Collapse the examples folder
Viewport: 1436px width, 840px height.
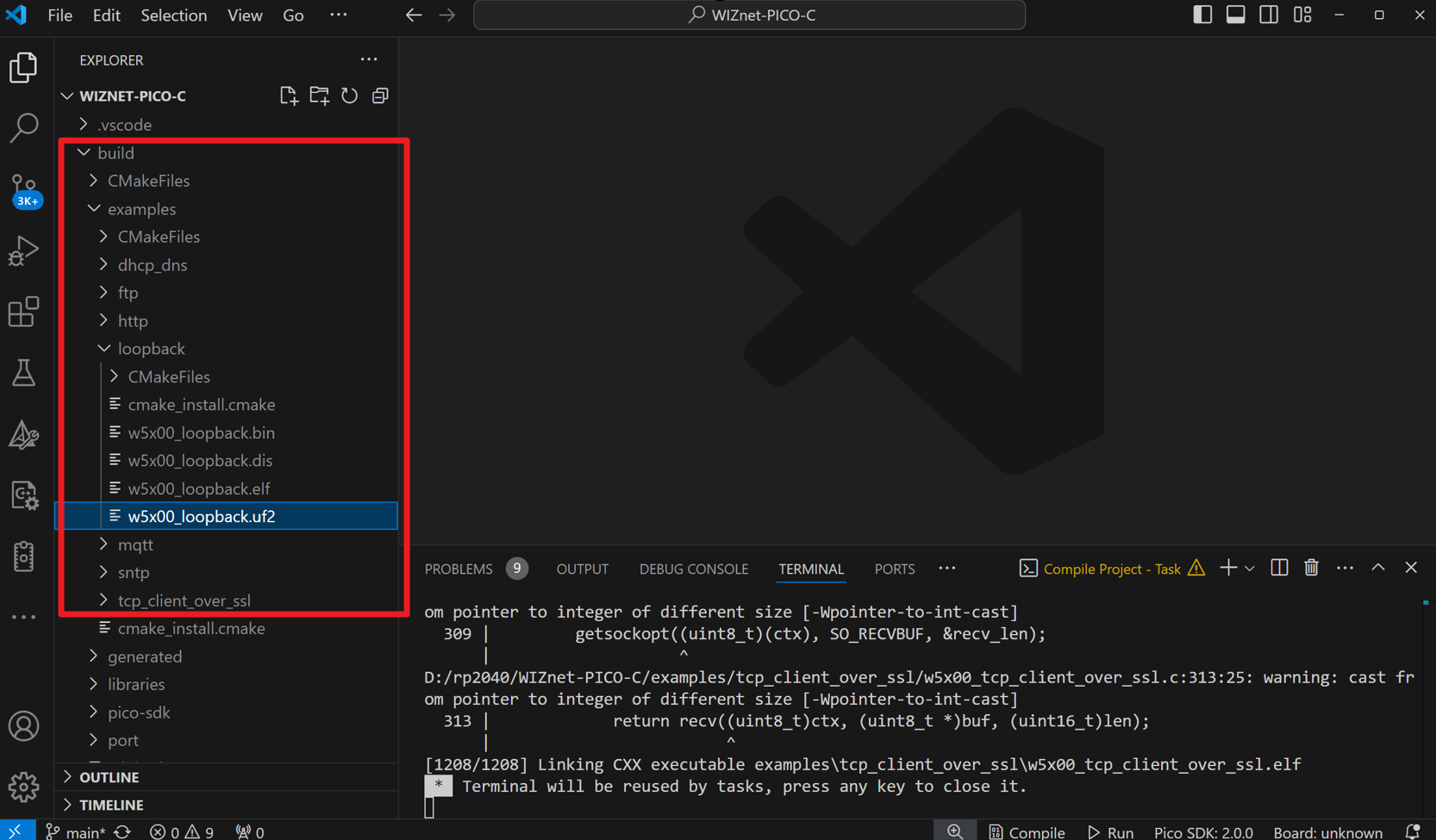(x=141, y=208)
